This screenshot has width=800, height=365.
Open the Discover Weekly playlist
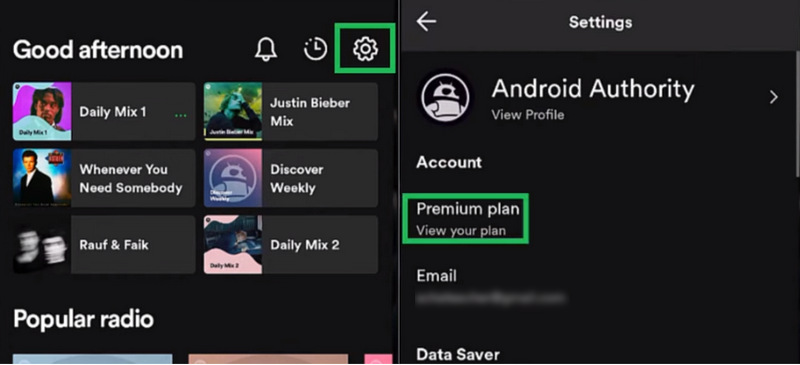291,178
